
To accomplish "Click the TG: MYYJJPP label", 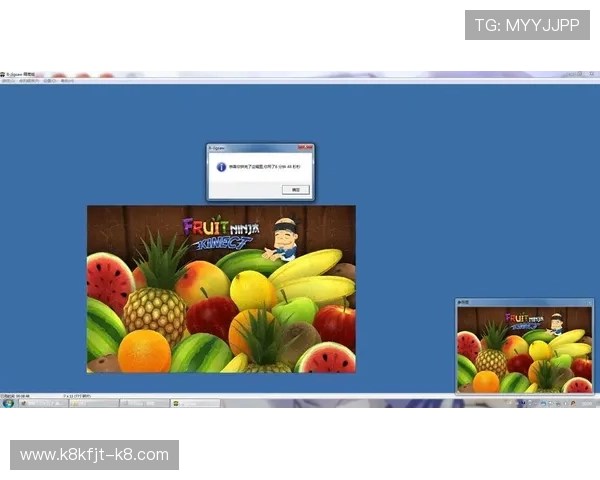I will pos(527,25).
